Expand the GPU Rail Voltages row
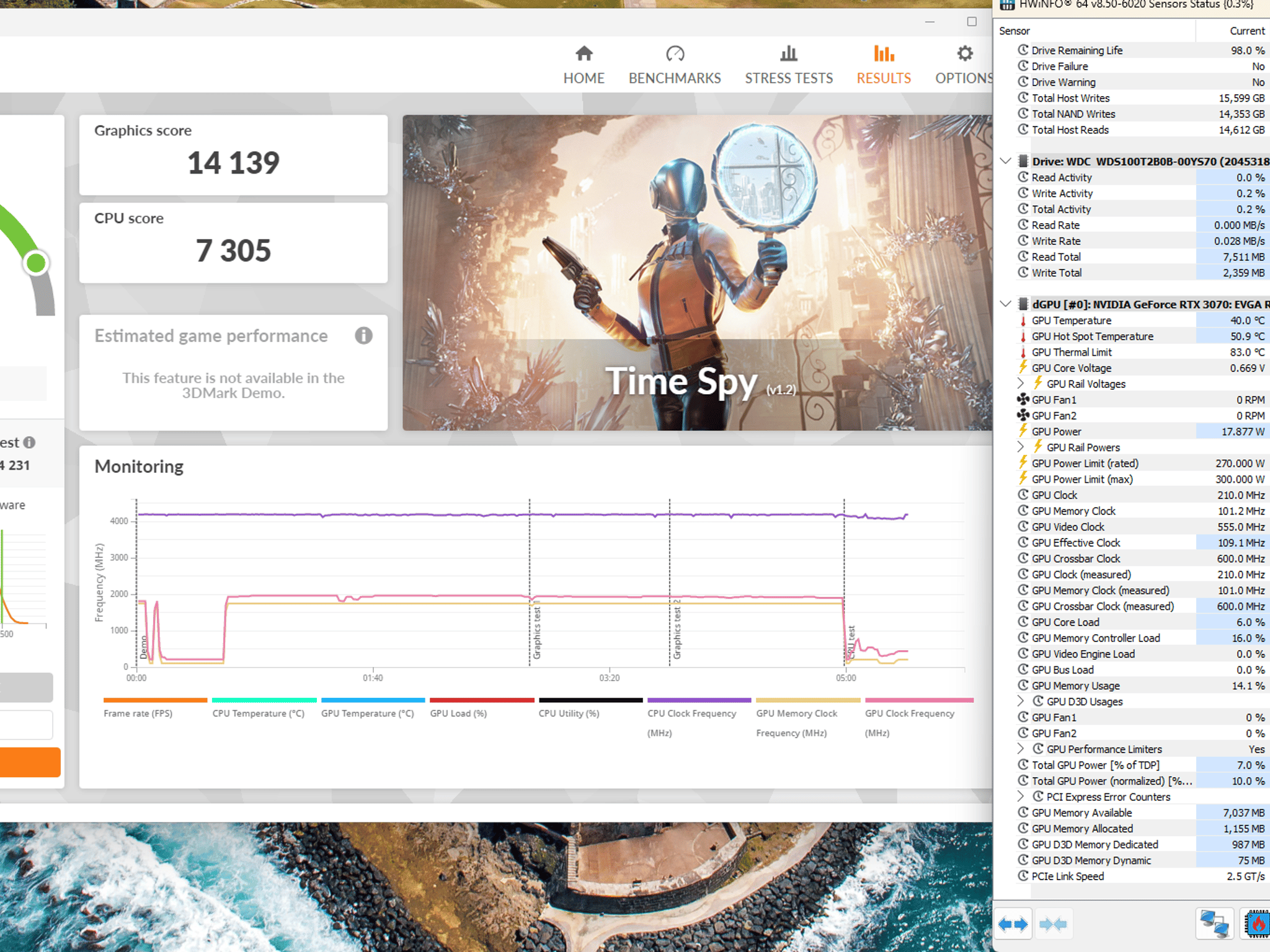Image resolution: width=1270 pixels, height=952 pixels. click(x=1021, y=384)
